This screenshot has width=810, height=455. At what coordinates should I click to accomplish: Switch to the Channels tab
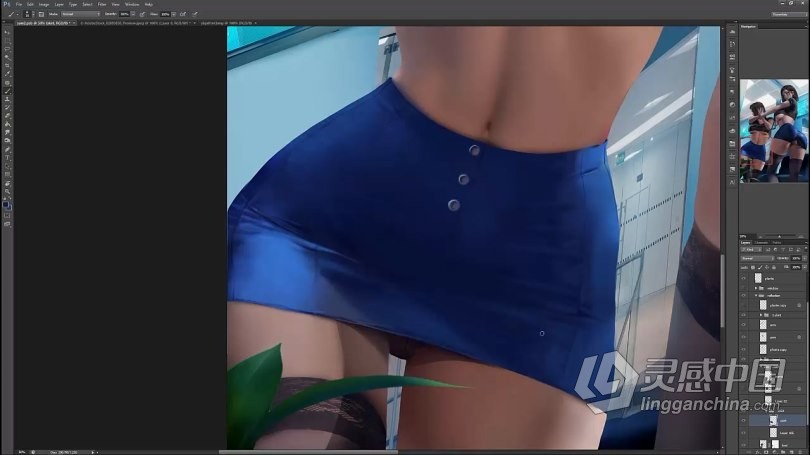pyautogui.click(x=761, y=242)
